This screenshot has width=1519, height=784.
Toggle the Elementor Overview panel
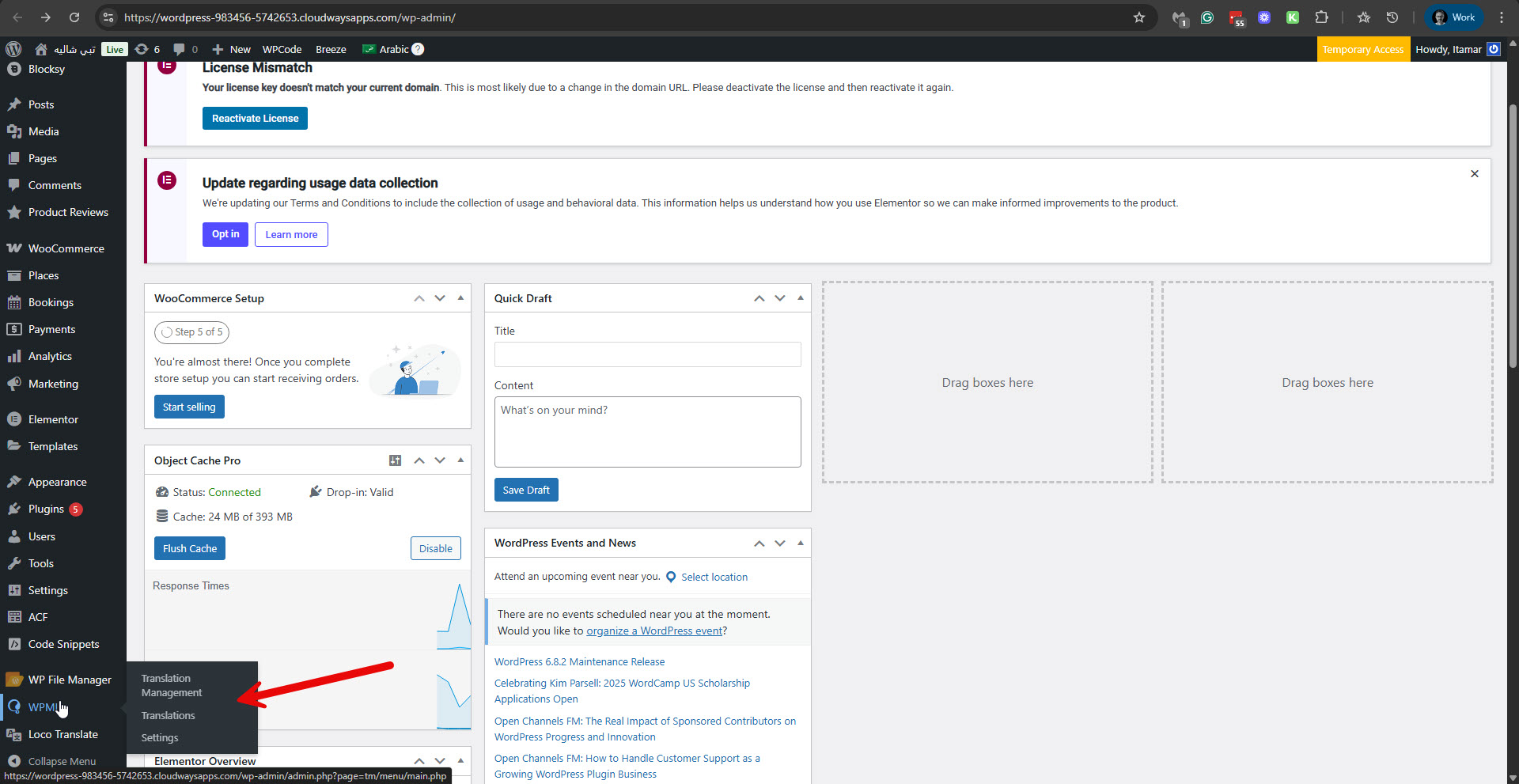tap(460, 761)
